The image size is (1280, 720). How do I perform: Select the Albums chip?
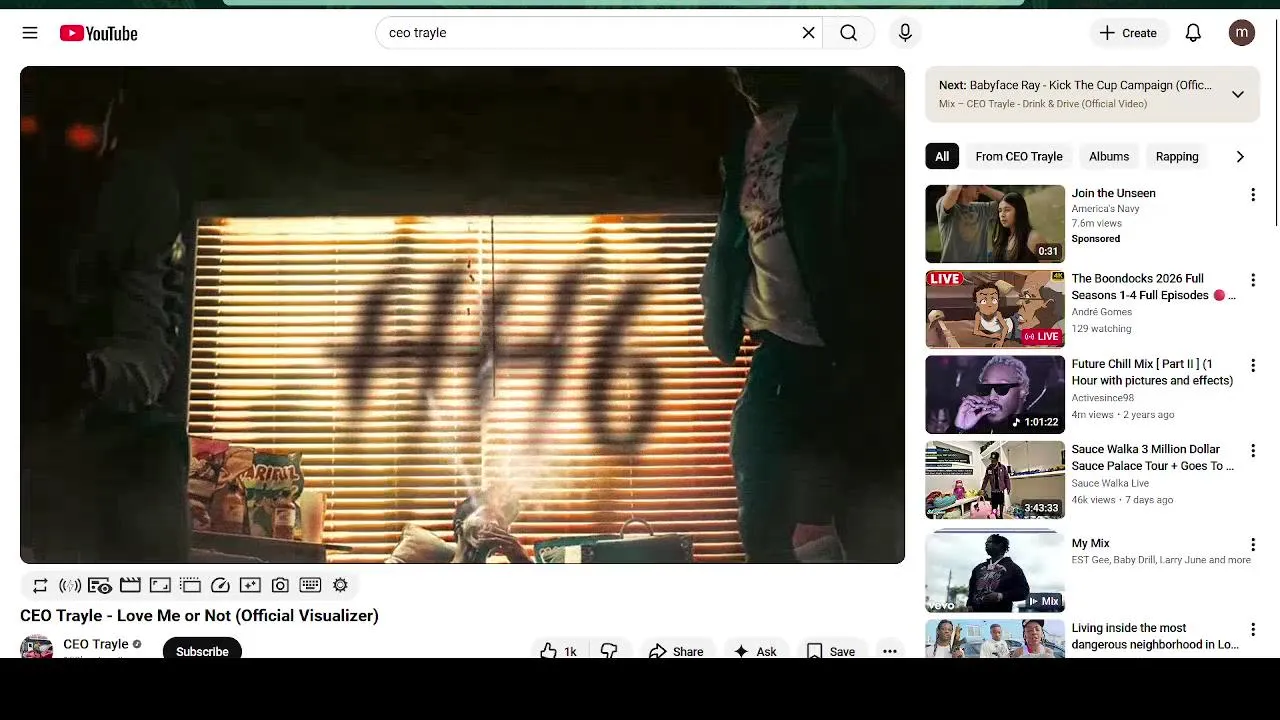(1109, 156)
